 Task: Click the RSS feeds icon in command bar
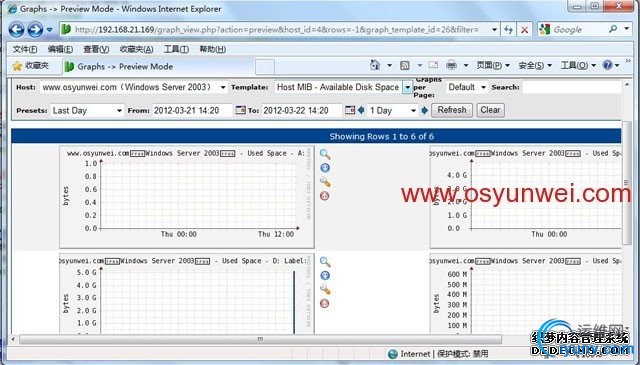(x=404, y=65)
